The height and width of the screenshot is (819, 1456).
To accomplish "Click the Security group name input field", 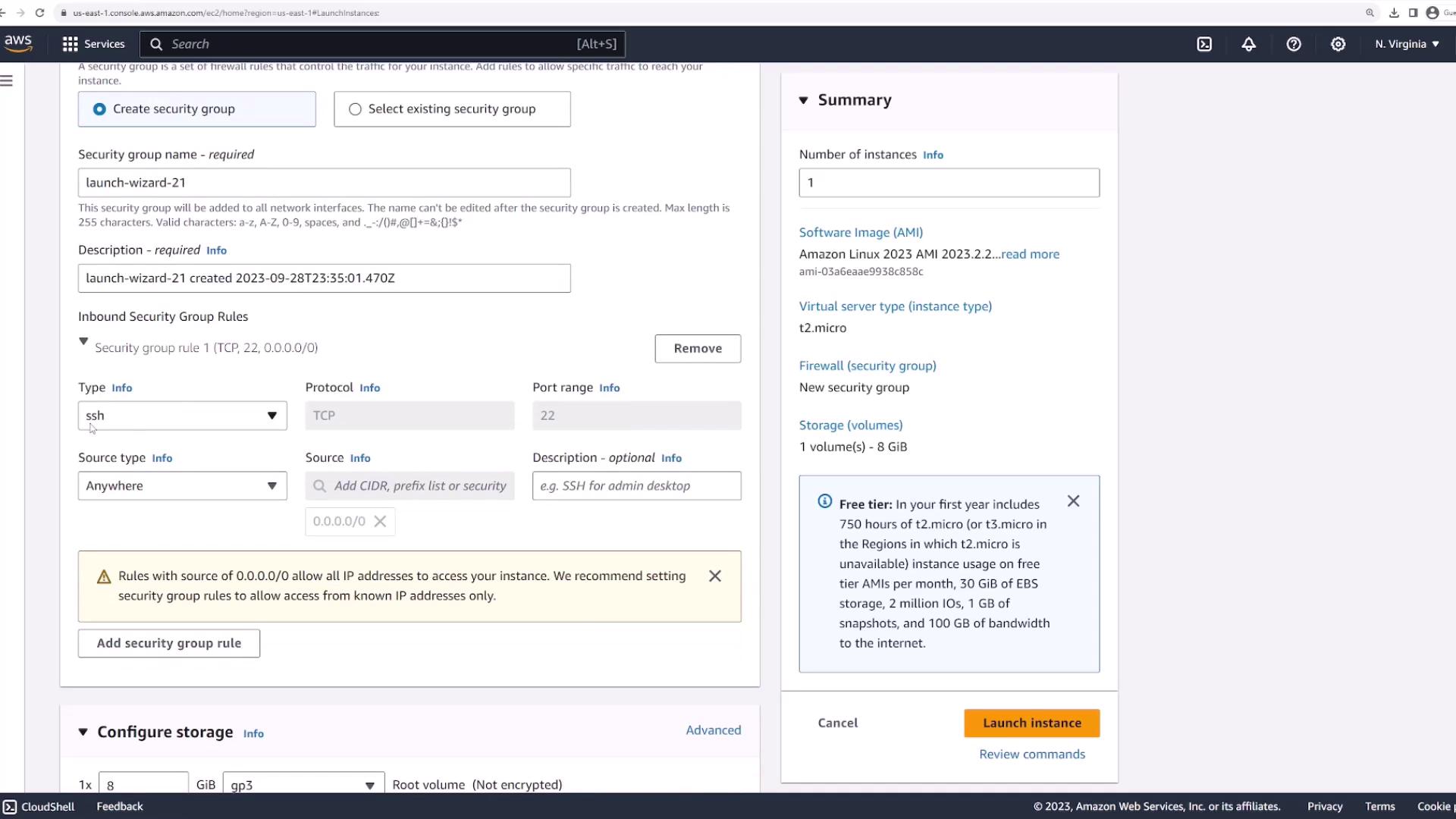I will click(x=324, y=183).
